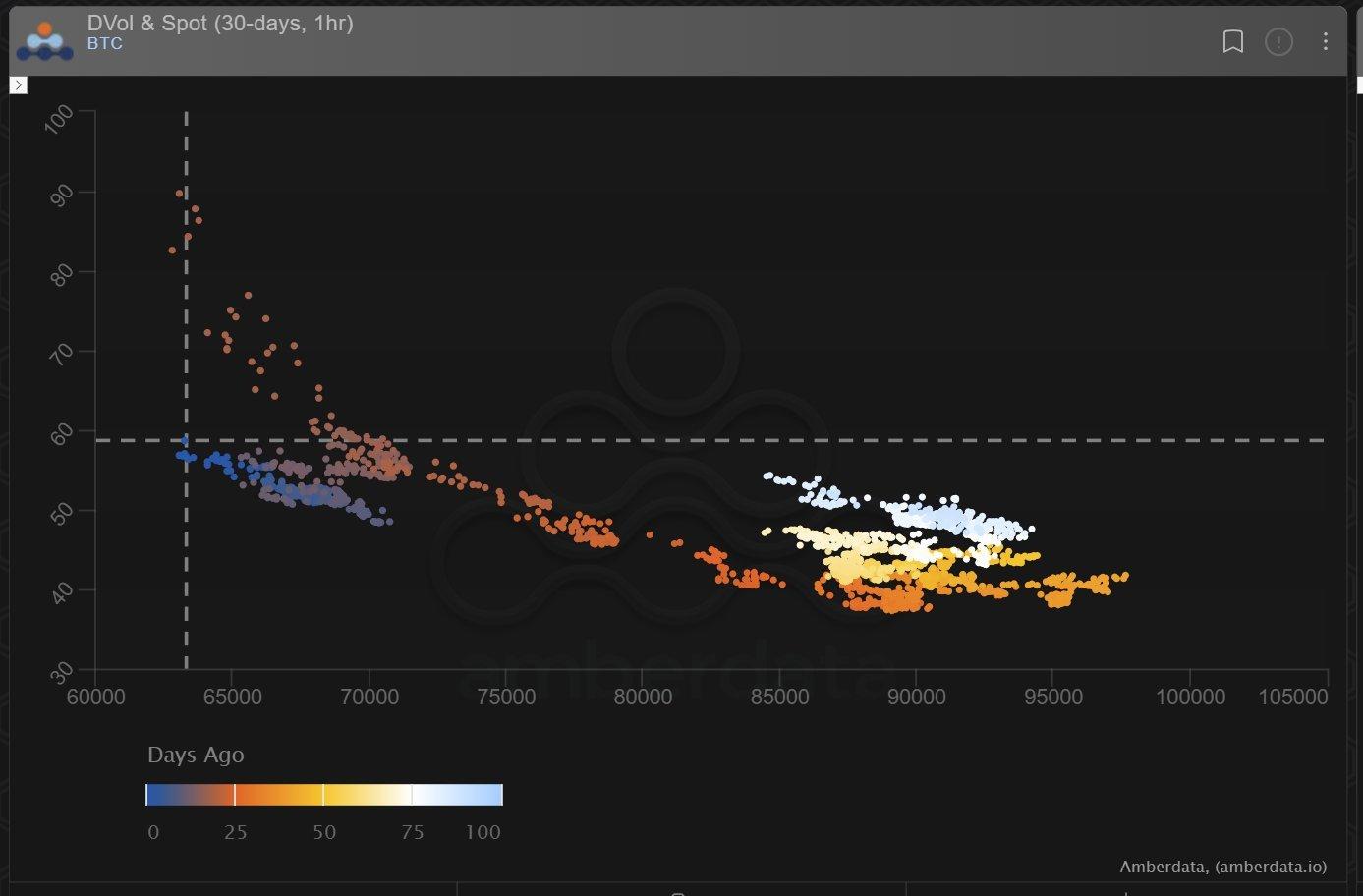This screenshot has width=1363, height=896.
Task: Click the DVol & Spot chart title
Action: pyautogui.click(x=219, y=23)
